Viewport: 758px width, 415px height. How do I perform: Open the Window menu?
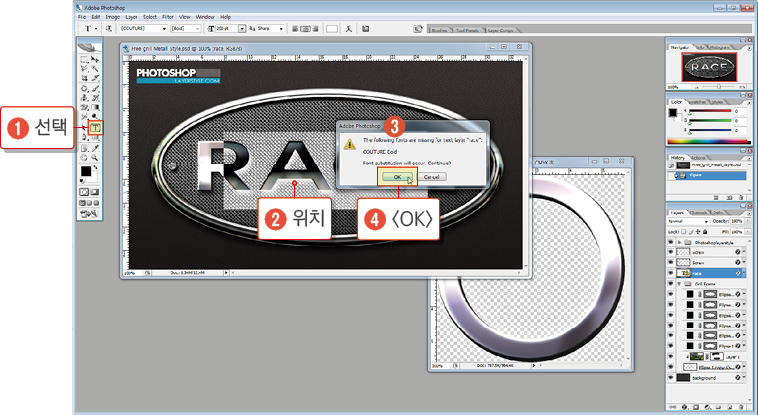[205, 17]
